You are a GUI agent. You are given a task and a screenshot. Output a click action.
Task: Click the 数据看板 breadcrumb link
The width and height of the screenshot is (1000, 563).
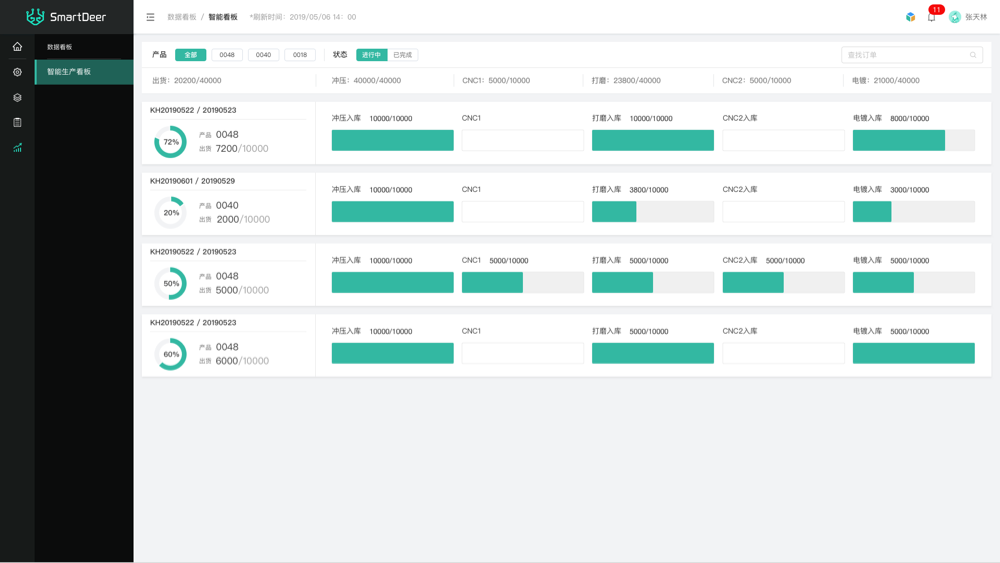click(181, 17)
